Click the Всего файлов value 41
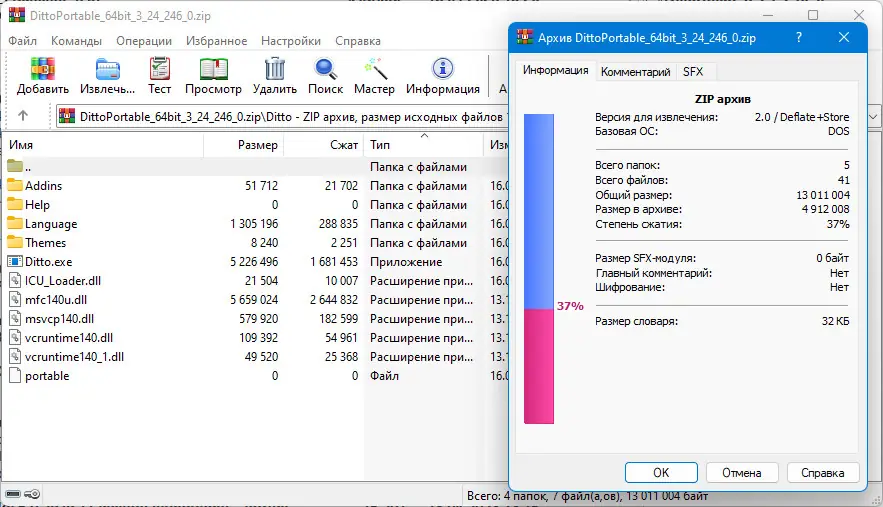The width and height of the screenshot is (883, 507). [844, 180]
